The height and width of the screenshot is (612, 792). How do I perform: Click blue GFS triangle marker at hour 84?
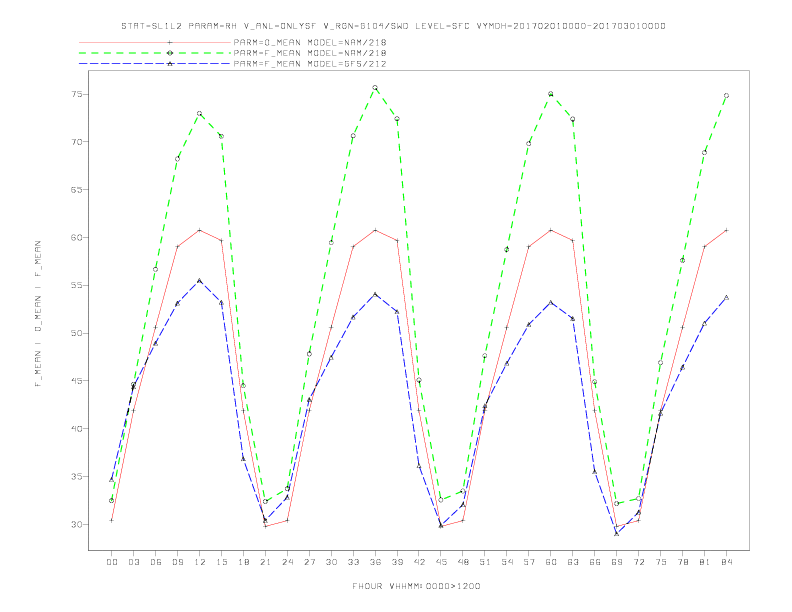coord(727,297)
